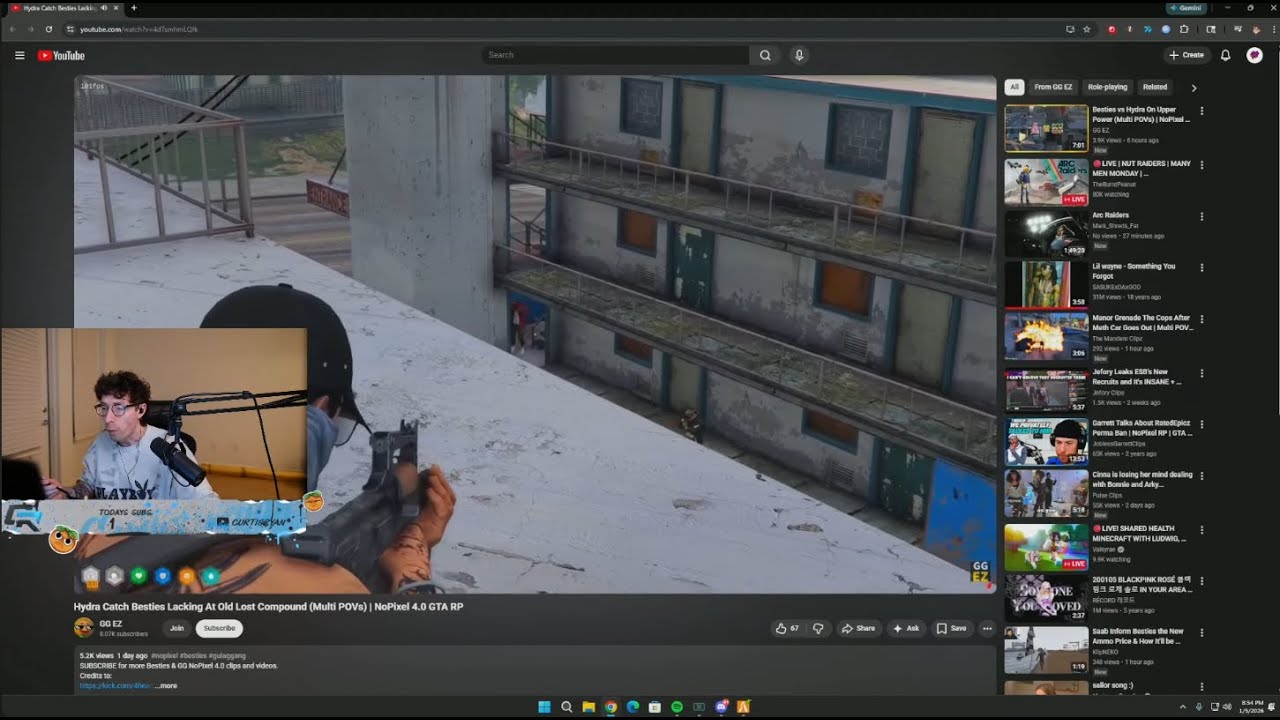Screen dimensions: 1280x720
Task: Select the From GG EZ filter chip
Action: (x=1053, y=87)
